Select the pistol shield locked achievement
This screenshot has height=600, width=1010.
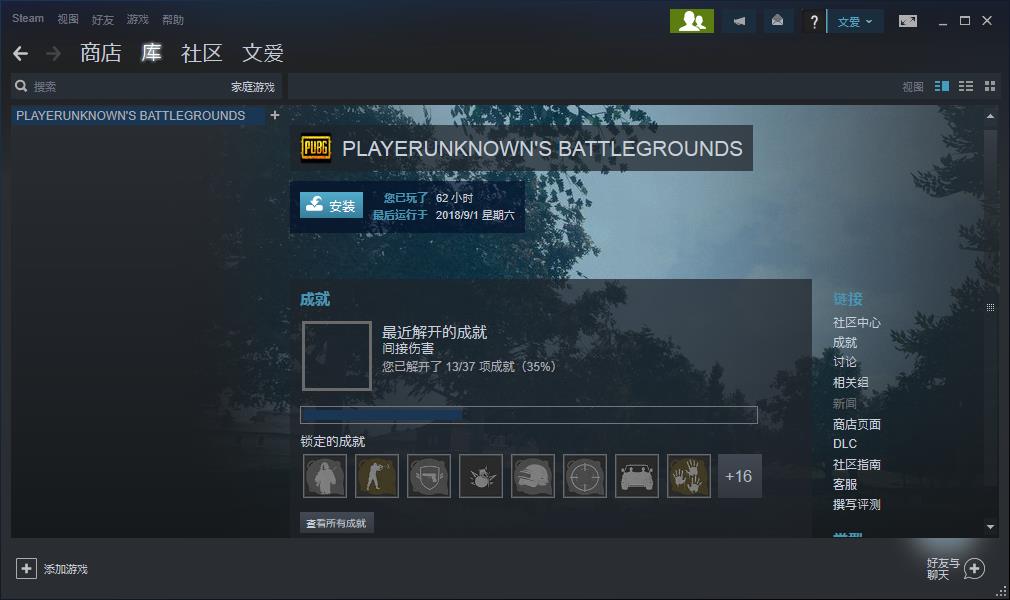pyautogui.click(x=429, y=476)
